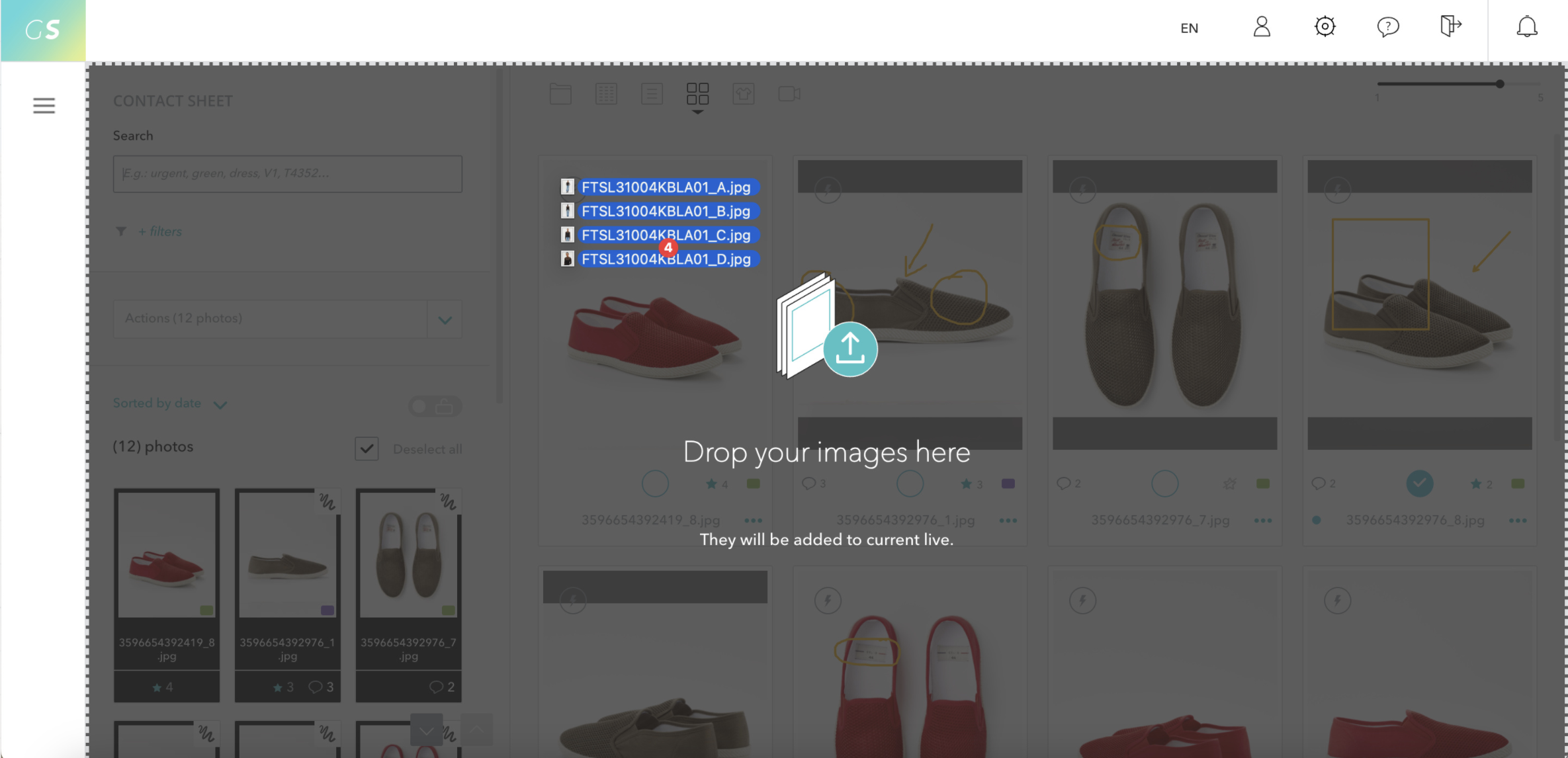Switch to large grid view icon
Viewport: 1568px width, 758px height.
tap(697, 94)
